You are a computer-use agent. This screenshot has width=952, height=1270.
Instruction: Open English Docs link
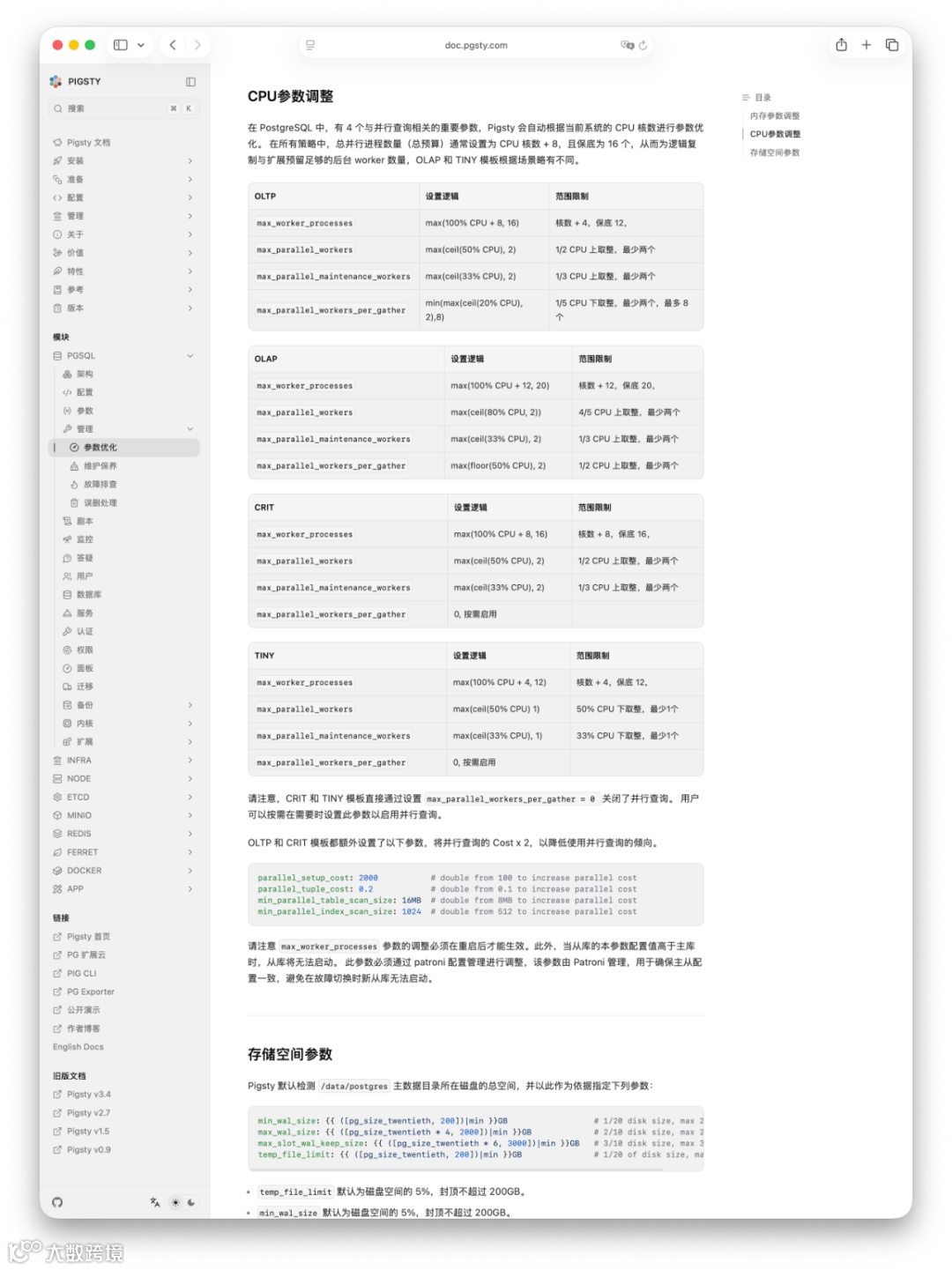point(78,1047)
